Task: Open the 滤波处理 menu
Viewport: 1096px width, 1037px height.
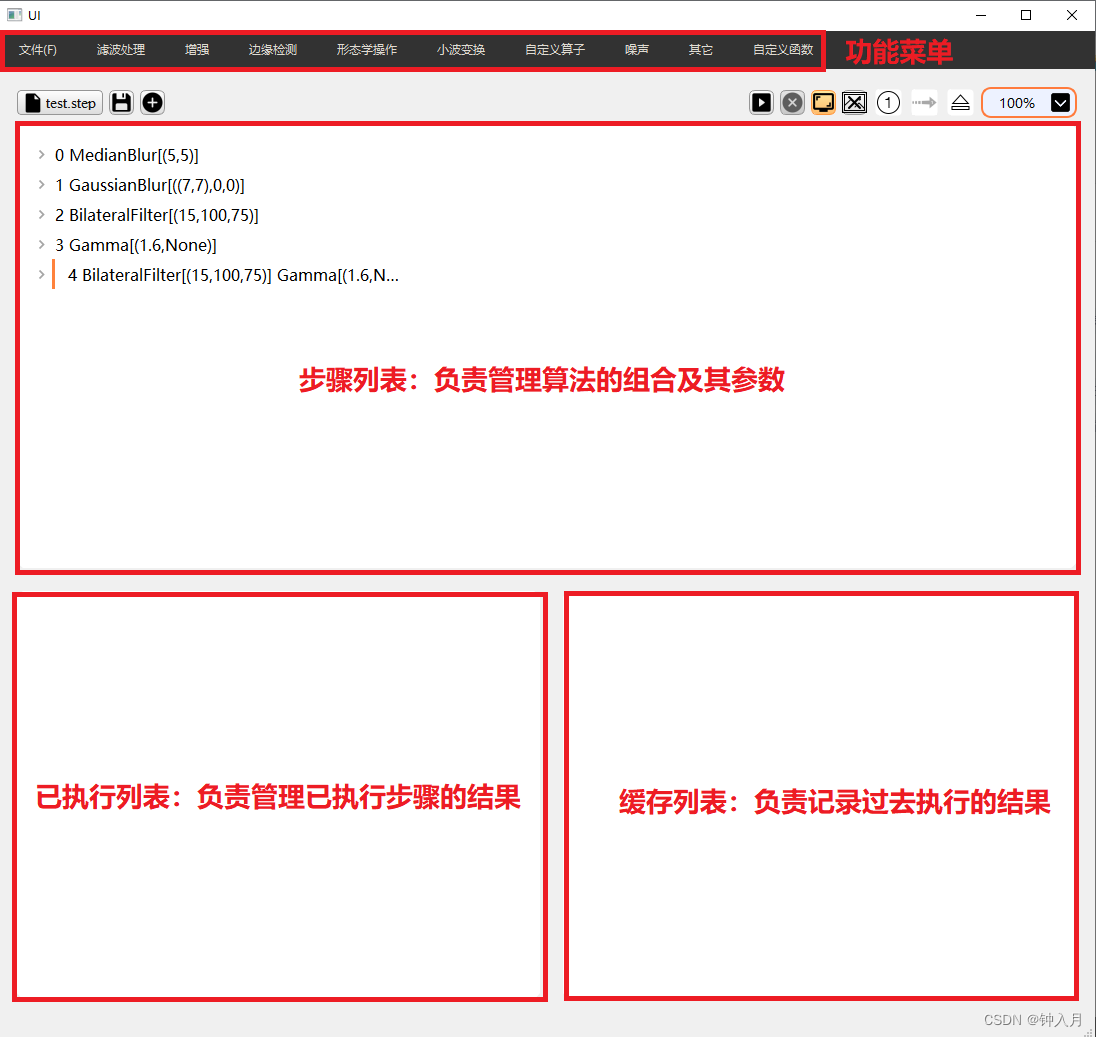Action: [121, 50]
